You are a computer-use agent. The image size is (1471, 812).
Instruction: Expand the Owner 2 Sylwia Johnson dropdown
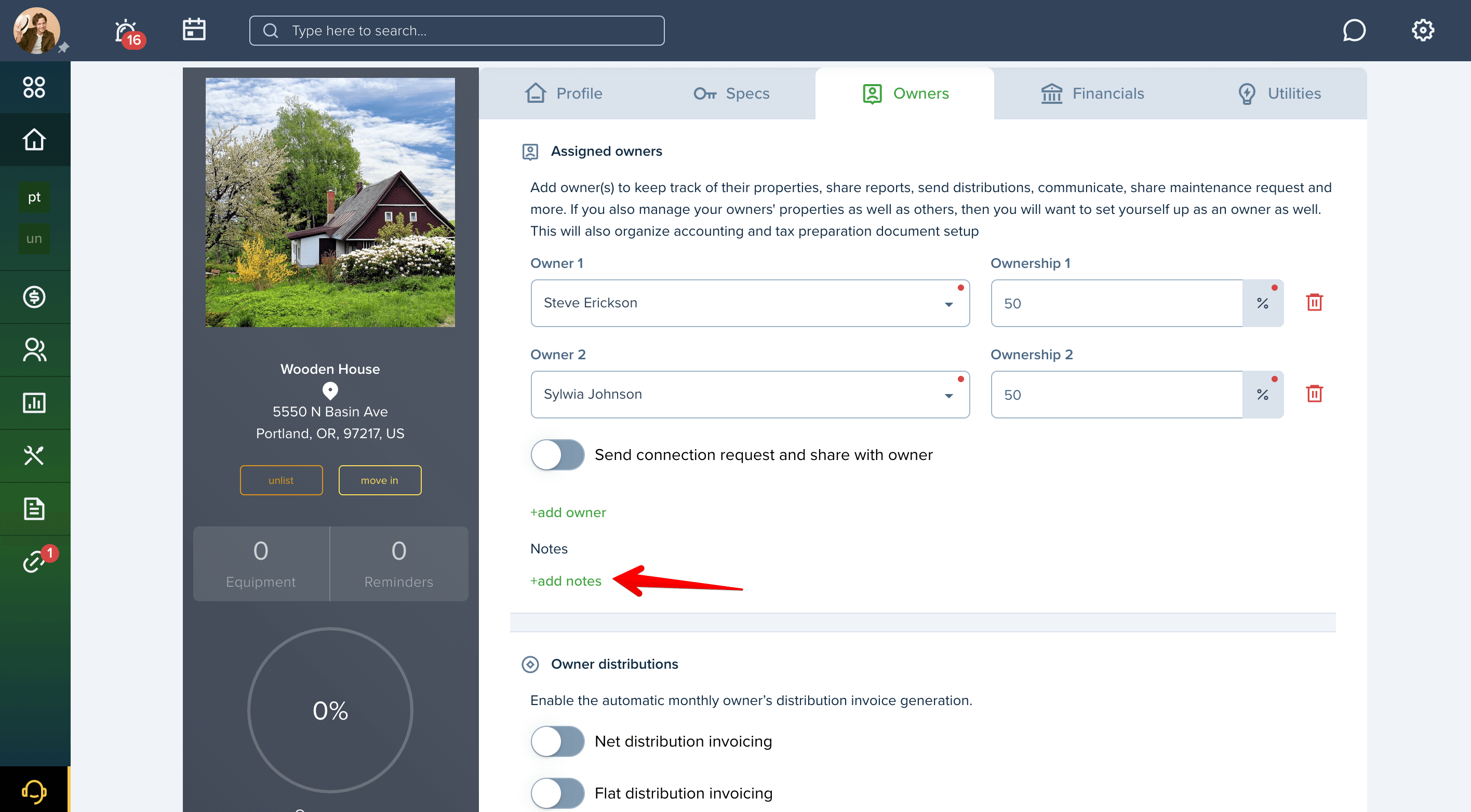tap(750, 394)
